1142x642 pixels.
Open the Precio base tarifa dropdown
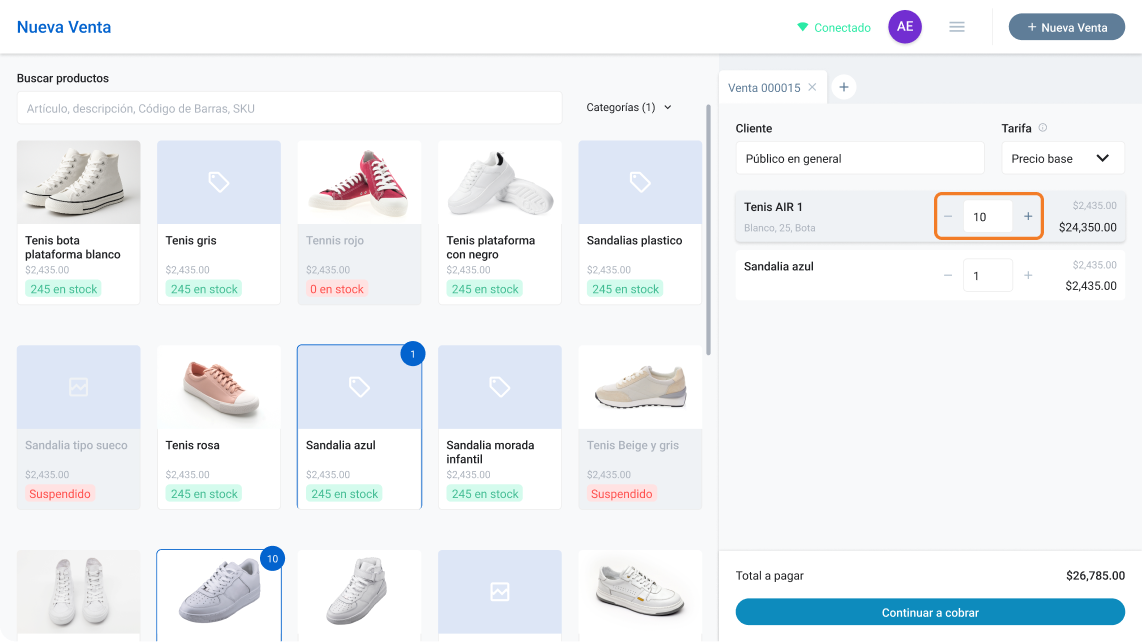[1063, 159]
